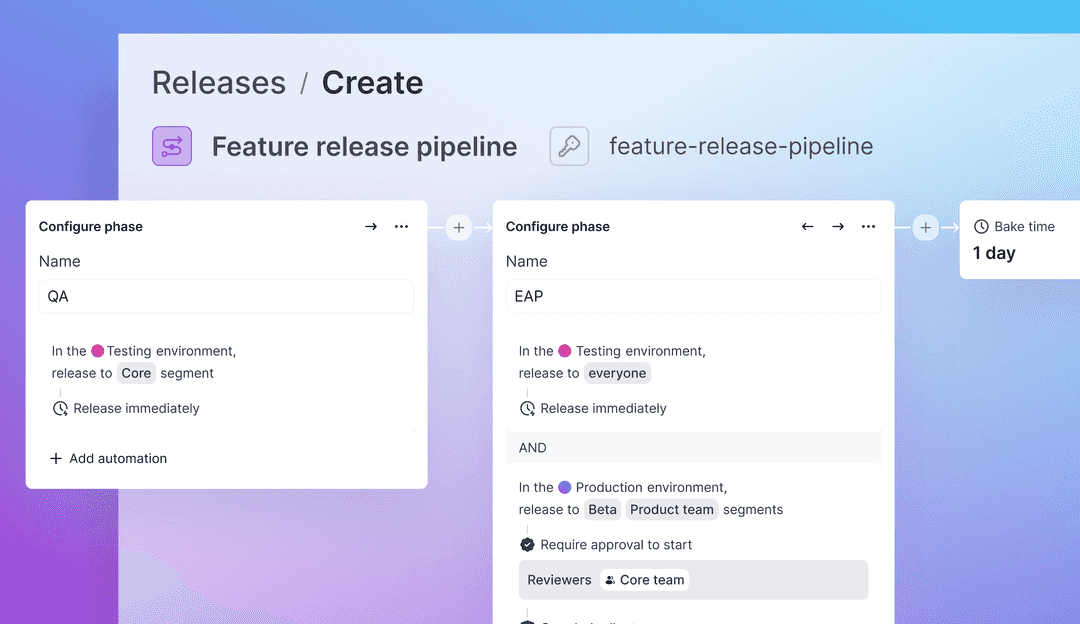
Task: Open the options menu on the QA phase
Action: [x=401, y=226]
